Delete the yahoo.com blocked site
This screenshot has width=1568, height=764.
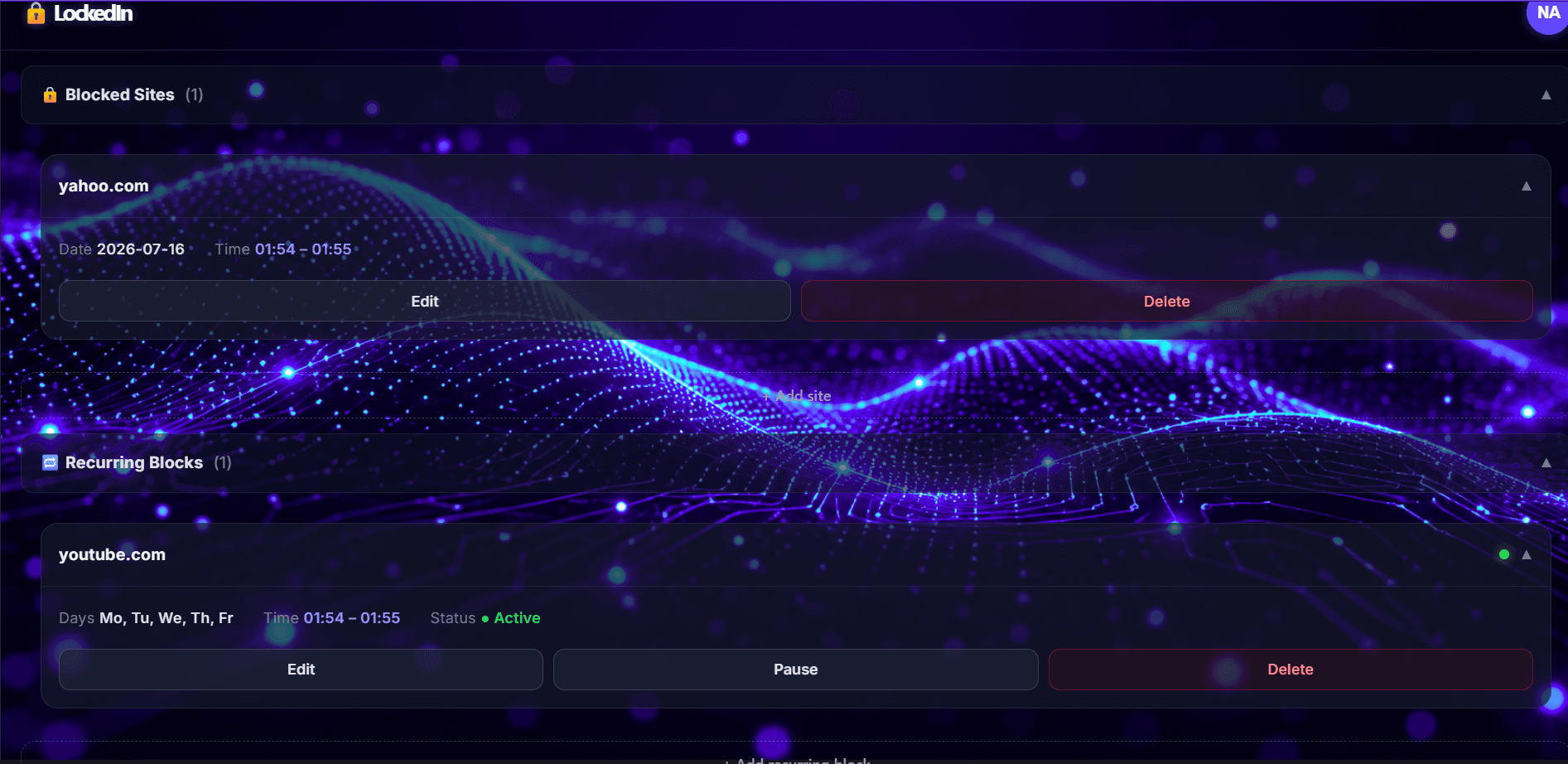point(1166,301)
